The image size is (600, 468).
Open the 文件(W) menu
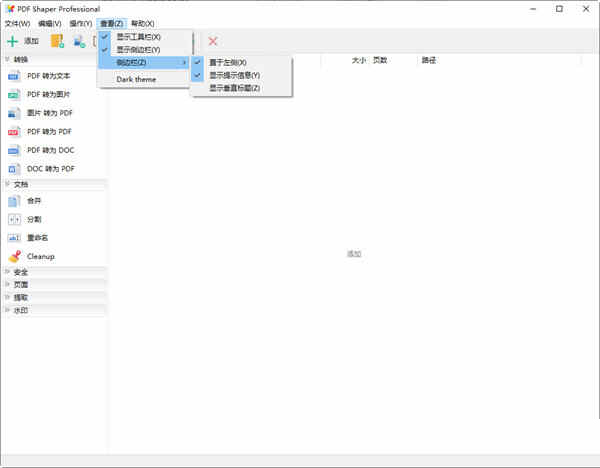coord(18,23)
